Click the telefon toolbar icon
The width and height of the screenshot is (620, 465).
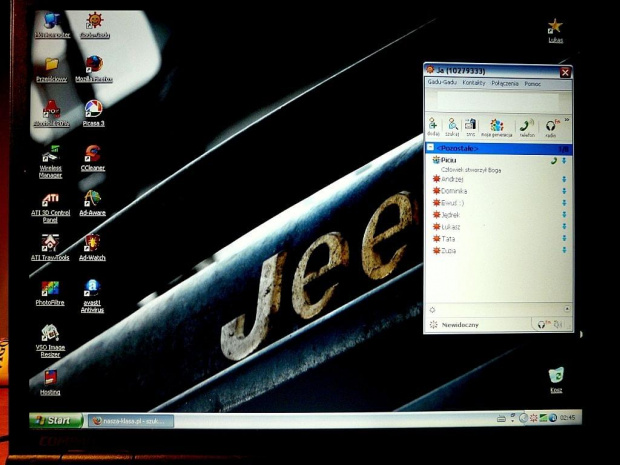coord(527,128)
